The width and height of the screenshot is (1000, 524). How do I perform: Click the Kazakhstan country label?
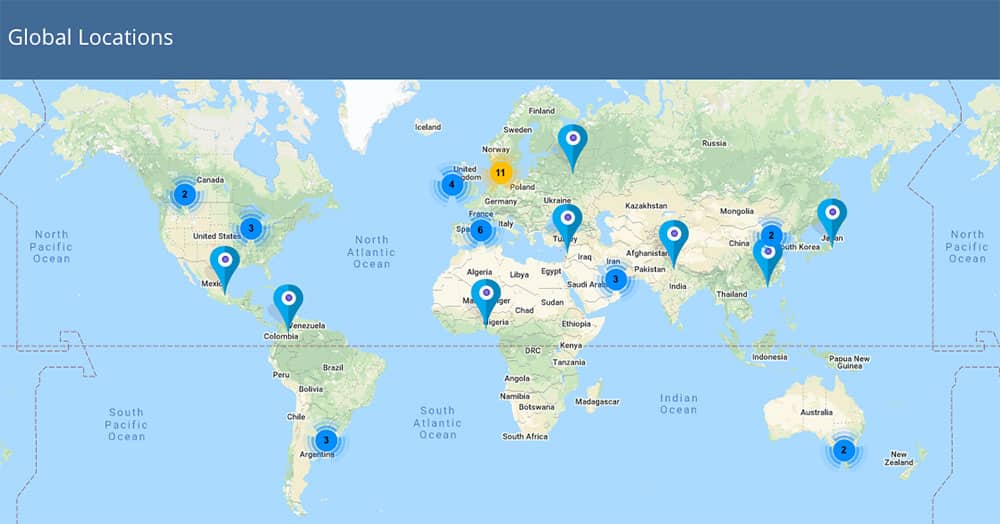click(646, 206)
